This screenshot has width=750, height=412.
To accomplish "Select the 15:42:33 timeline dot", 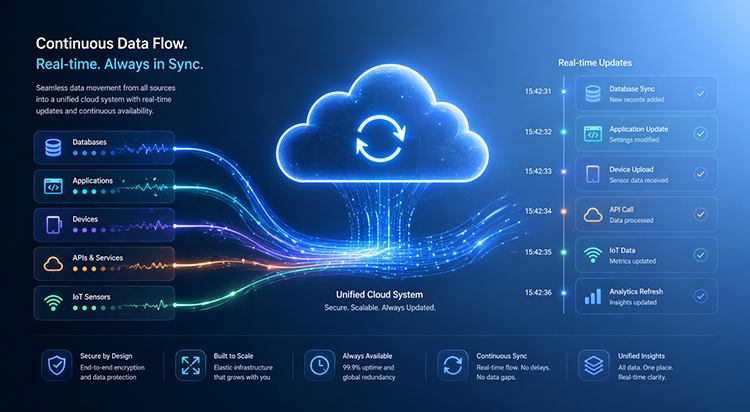I will (564, 171).
